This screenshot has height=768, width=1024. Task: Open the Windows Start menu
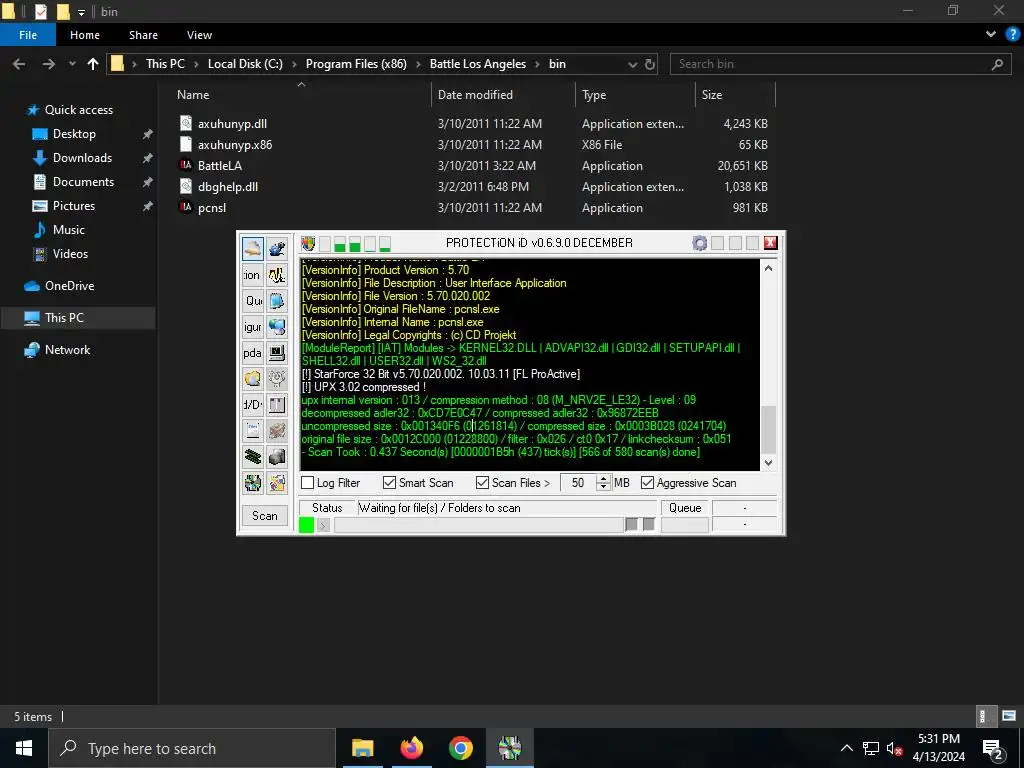click(24, 748)
